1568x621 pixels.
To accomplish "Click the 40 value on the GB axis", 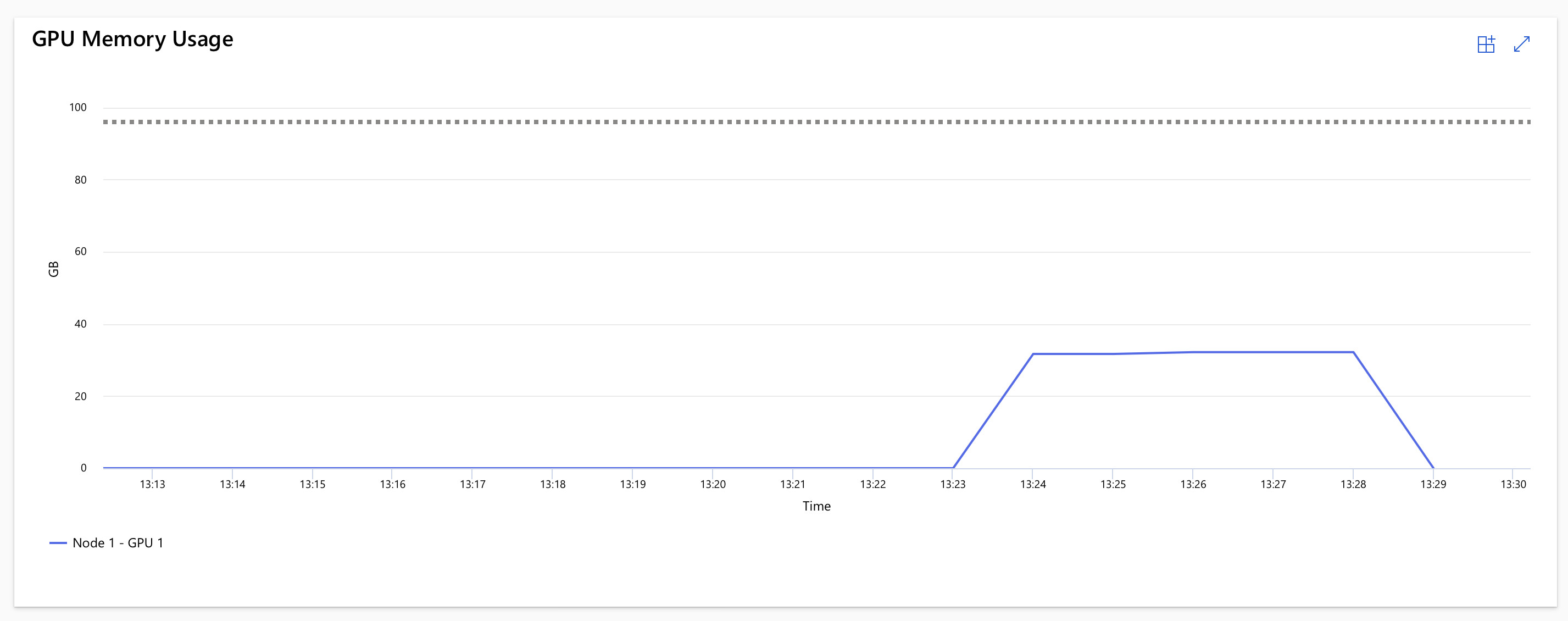I will click(x=80, y=324).
